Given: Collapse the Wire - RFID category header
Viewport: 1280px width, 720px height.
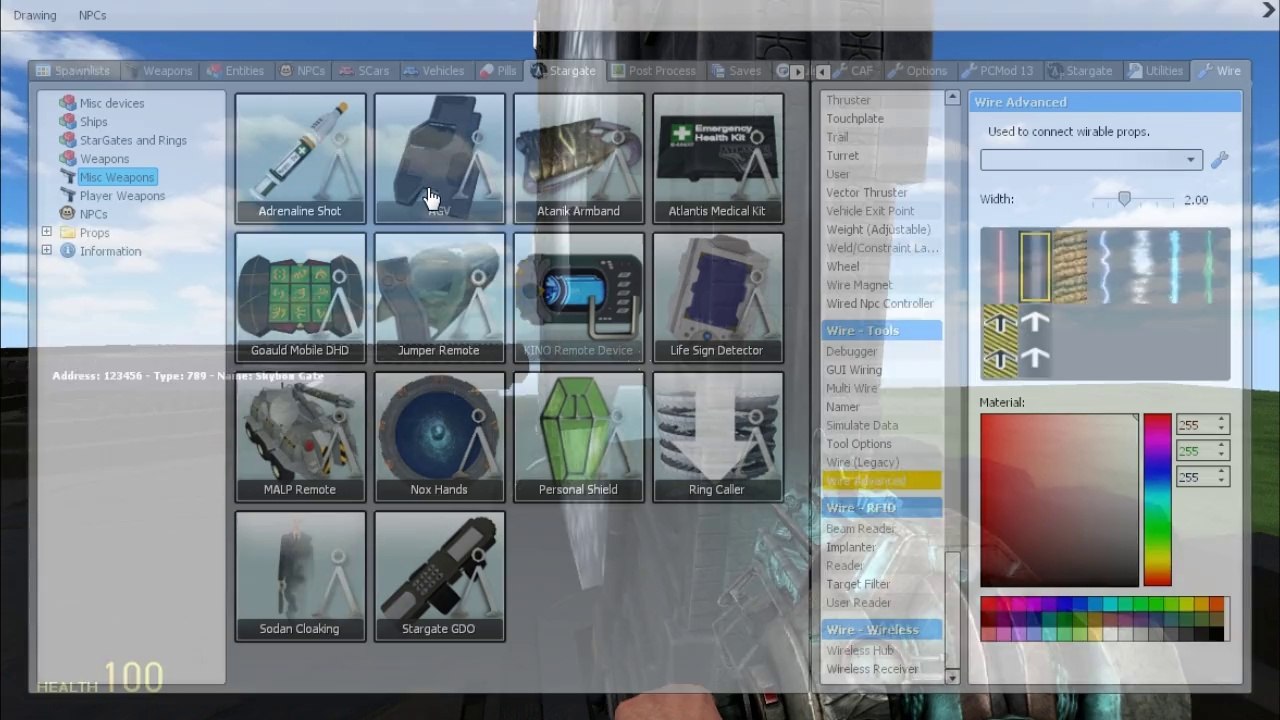Looking at the screenshot, I should tap(882, 508).
